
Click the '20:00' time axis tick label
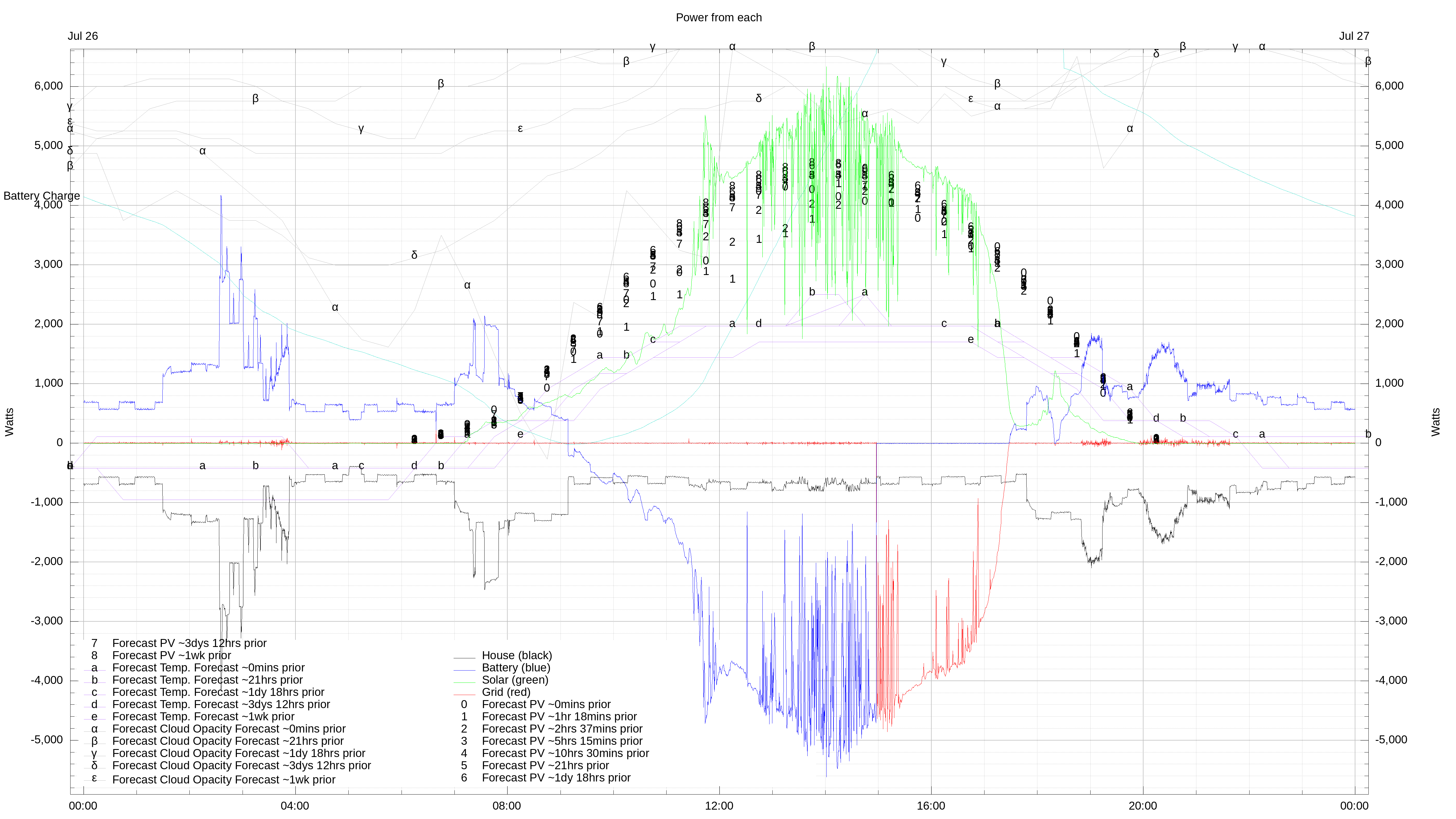coord(1143,806)
